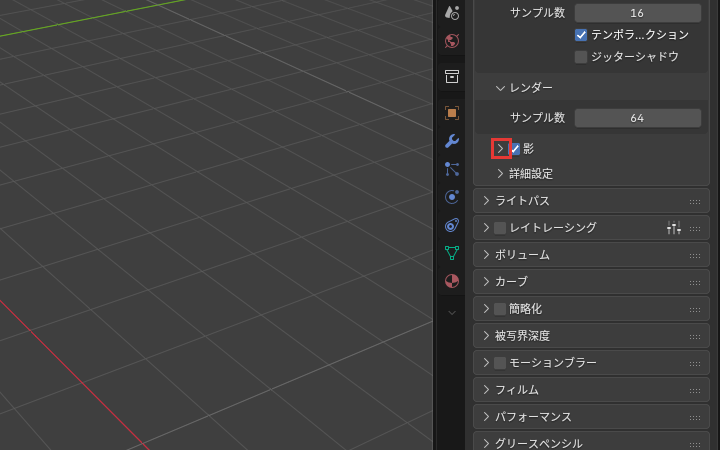
Task: Grab the パフォーマンス panel drag handle
Action: (x=695, y=417)
